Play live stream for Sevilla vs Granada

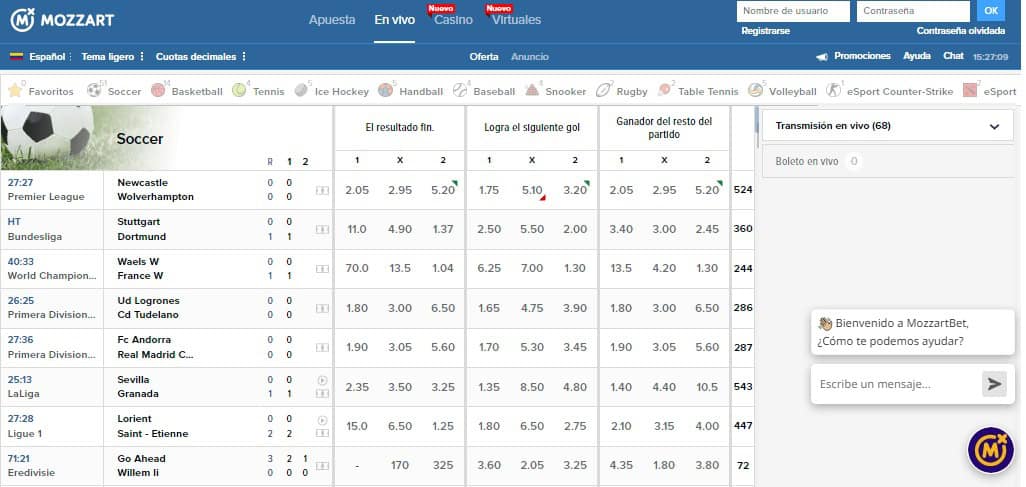point(322,380)
